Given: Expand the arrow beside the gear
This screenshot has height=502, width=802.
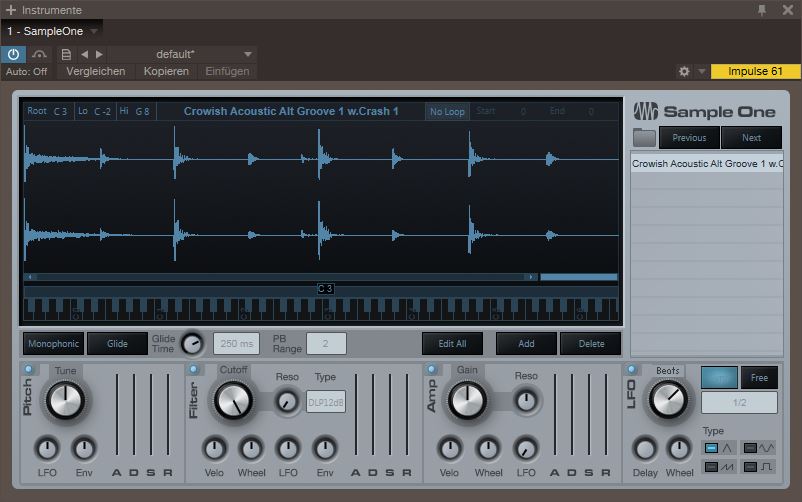Looking at the screenshot, I should [x=702, y=72].
